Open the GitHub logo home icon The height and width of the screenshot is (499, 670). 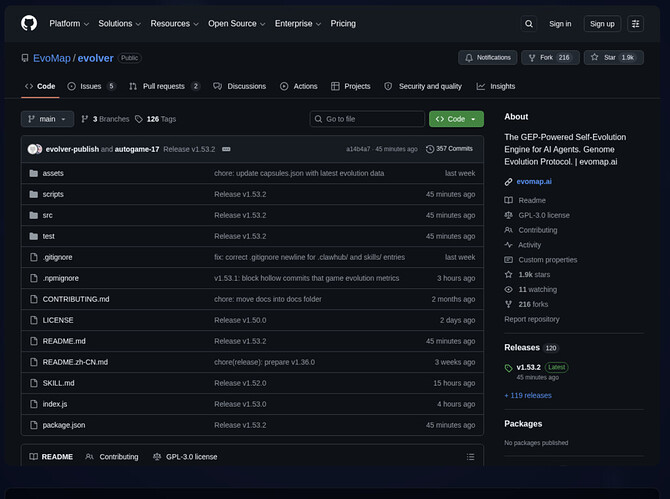pos(29,23)
